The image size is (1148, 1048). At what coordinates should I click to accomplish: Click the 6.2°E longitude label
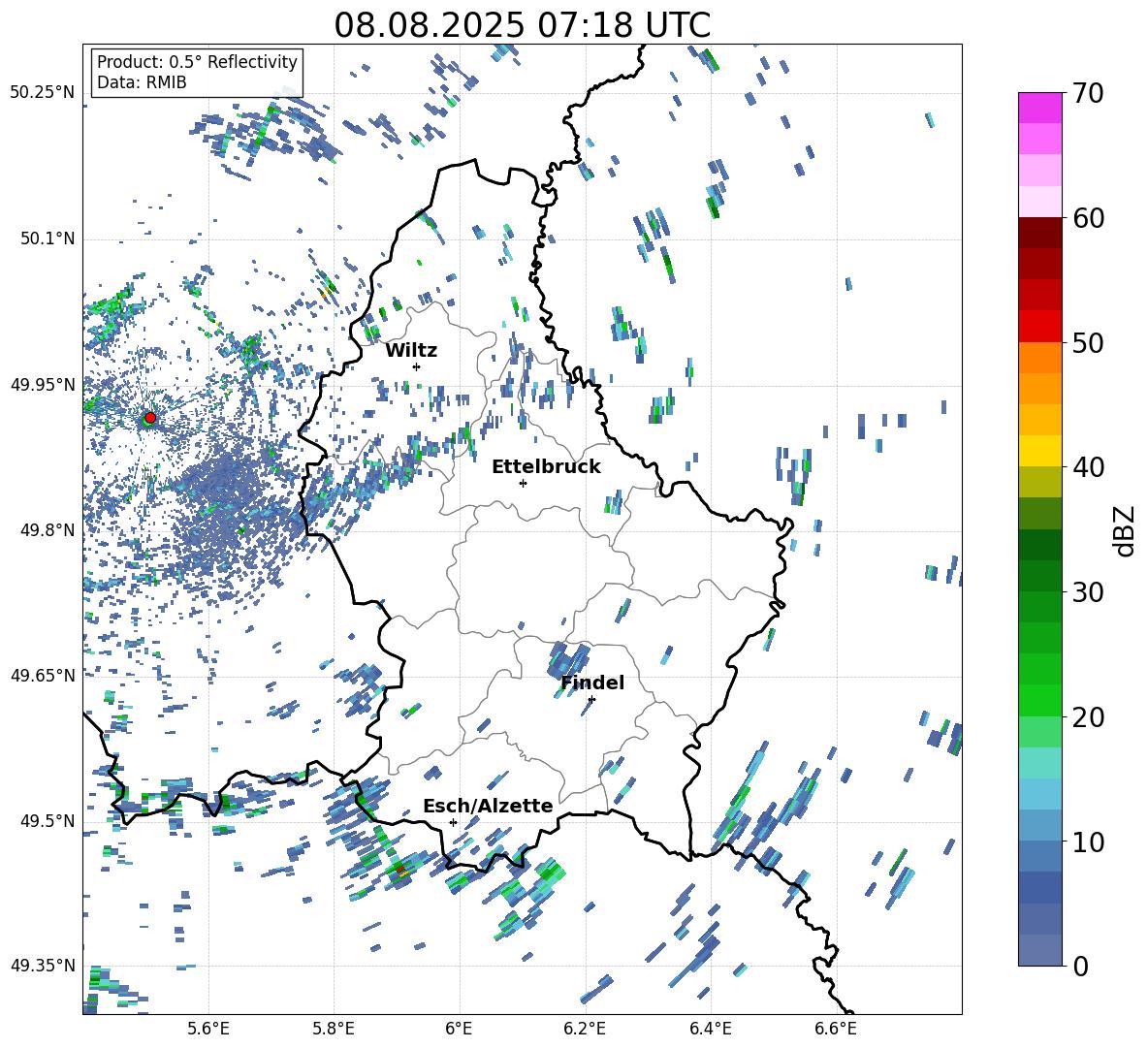585,1030
